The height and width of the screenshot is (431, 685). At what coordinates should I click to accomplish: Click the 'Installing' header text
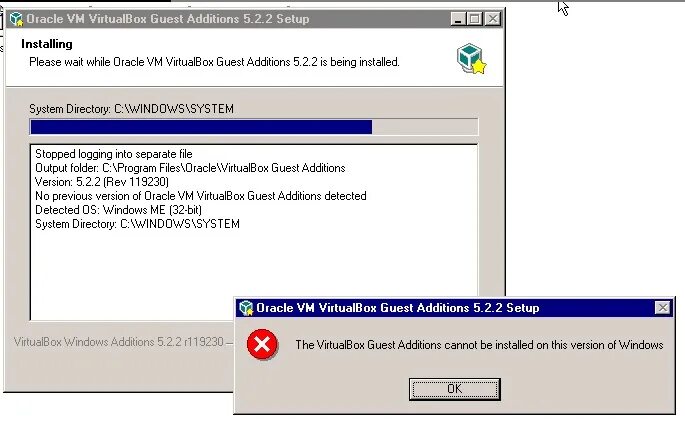coord(47,44)
